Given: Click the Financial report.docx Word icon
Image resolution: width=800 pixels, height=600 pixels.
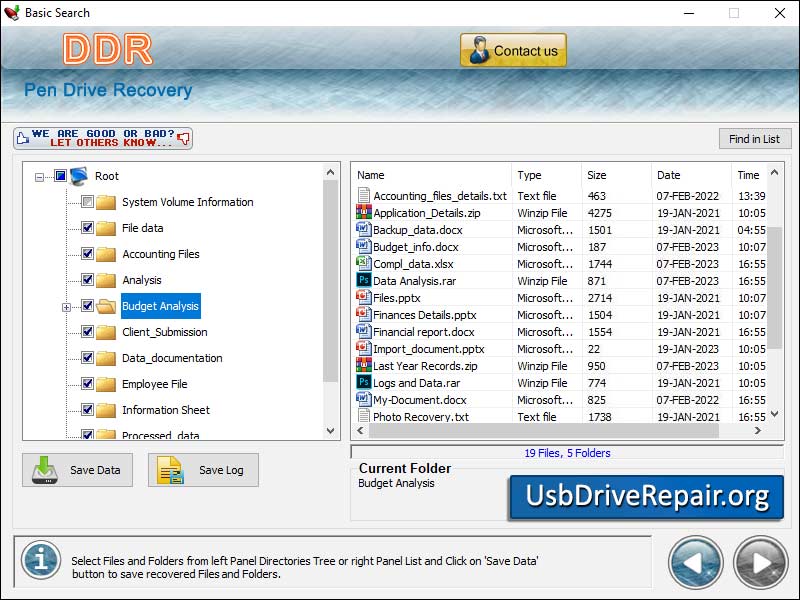Looking at the screenshot, I should [363, 331].
